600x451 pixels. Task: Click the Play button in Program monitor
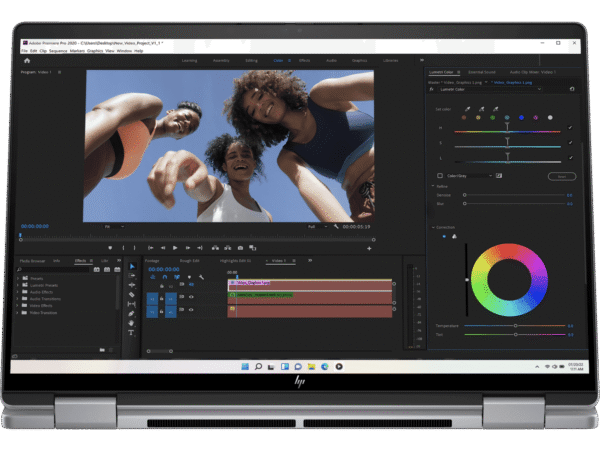click(x=175, y=247)
